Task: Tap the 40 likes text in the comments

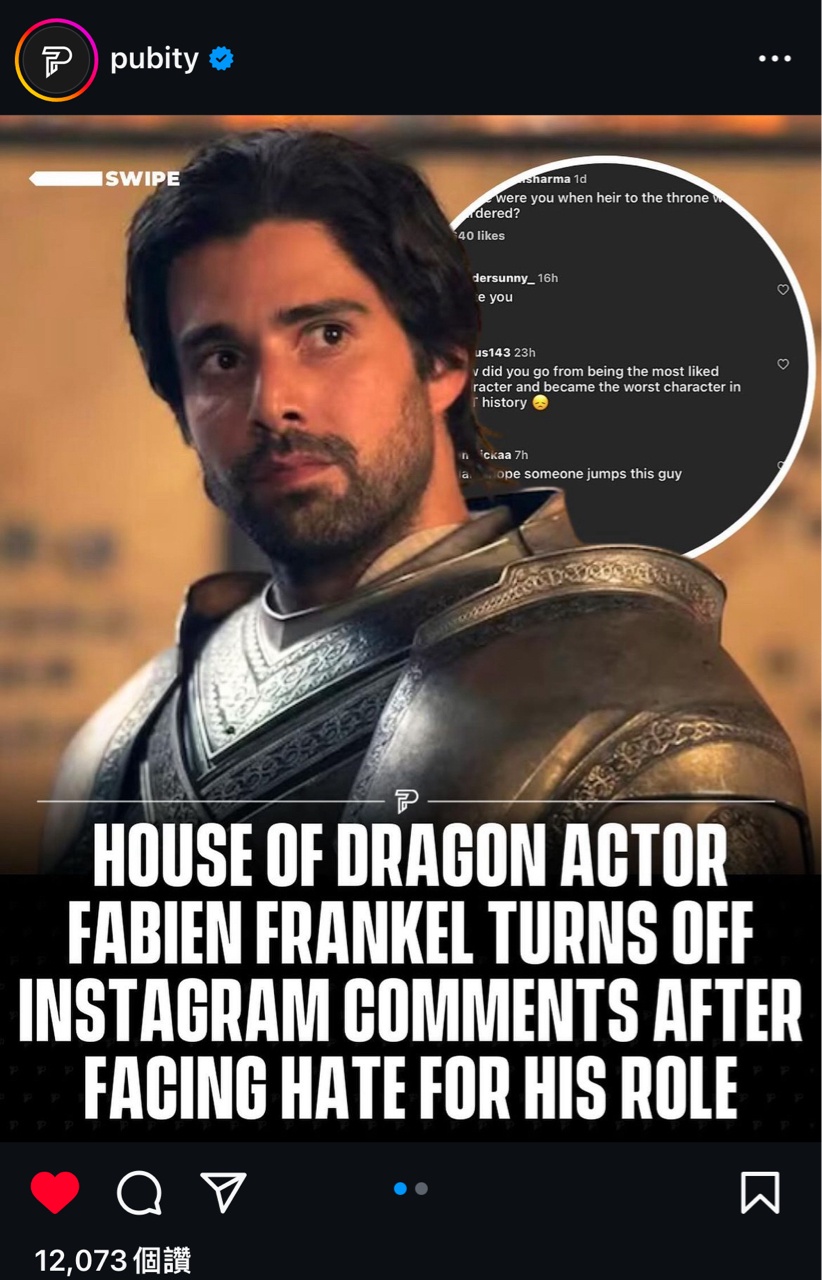Action: (x=480, y=236)
